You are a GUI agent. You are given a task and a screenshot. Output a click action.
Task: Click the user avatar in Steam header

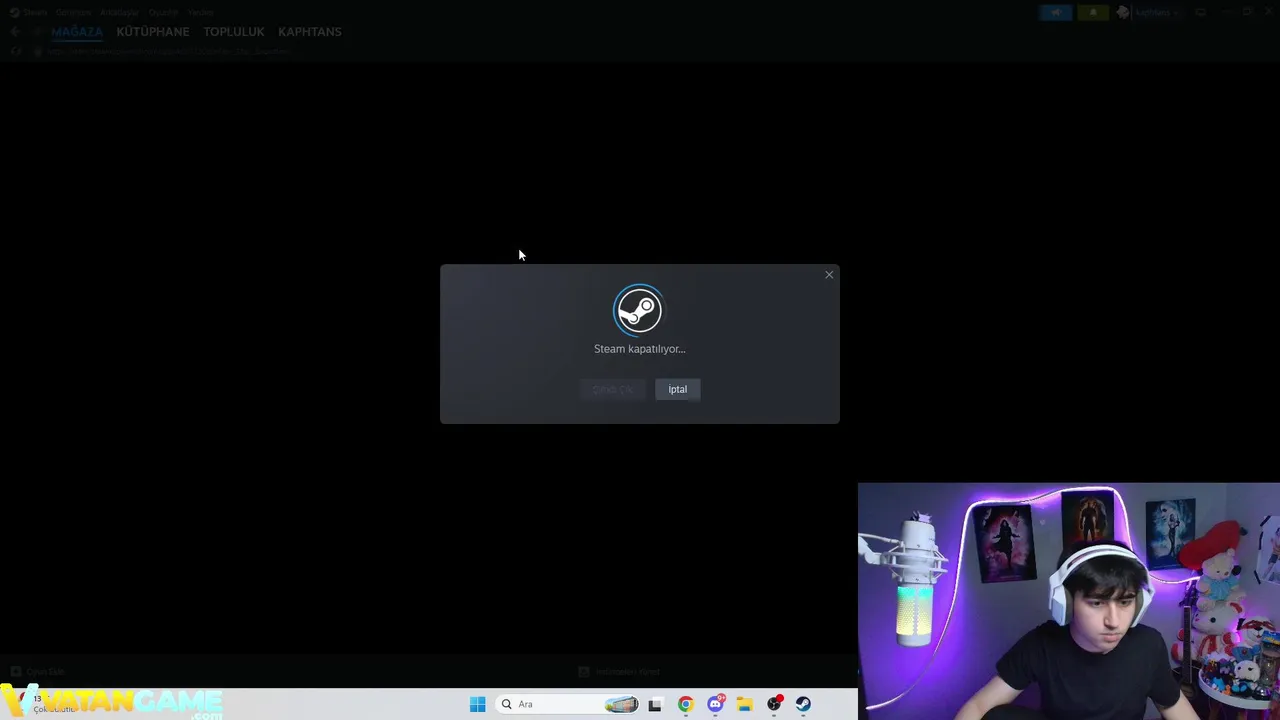pyautogui.click(x=1123, y=13)
